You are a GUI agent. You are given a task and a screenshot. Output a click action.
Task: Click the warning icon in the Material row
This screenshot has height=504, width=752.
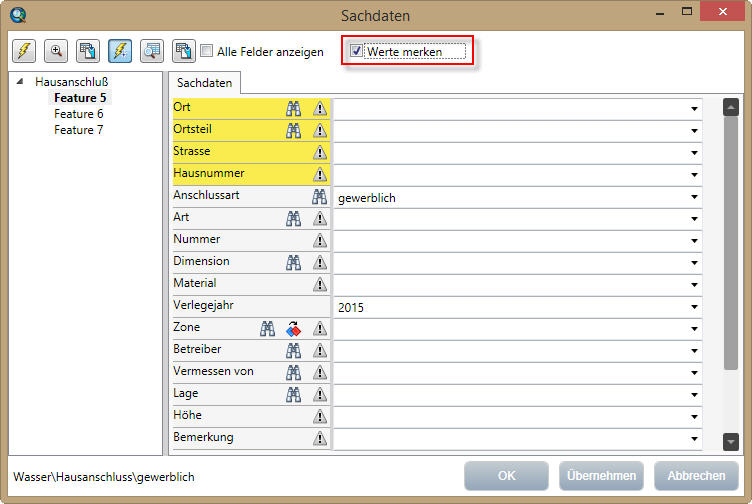click(x=320, y=284)
